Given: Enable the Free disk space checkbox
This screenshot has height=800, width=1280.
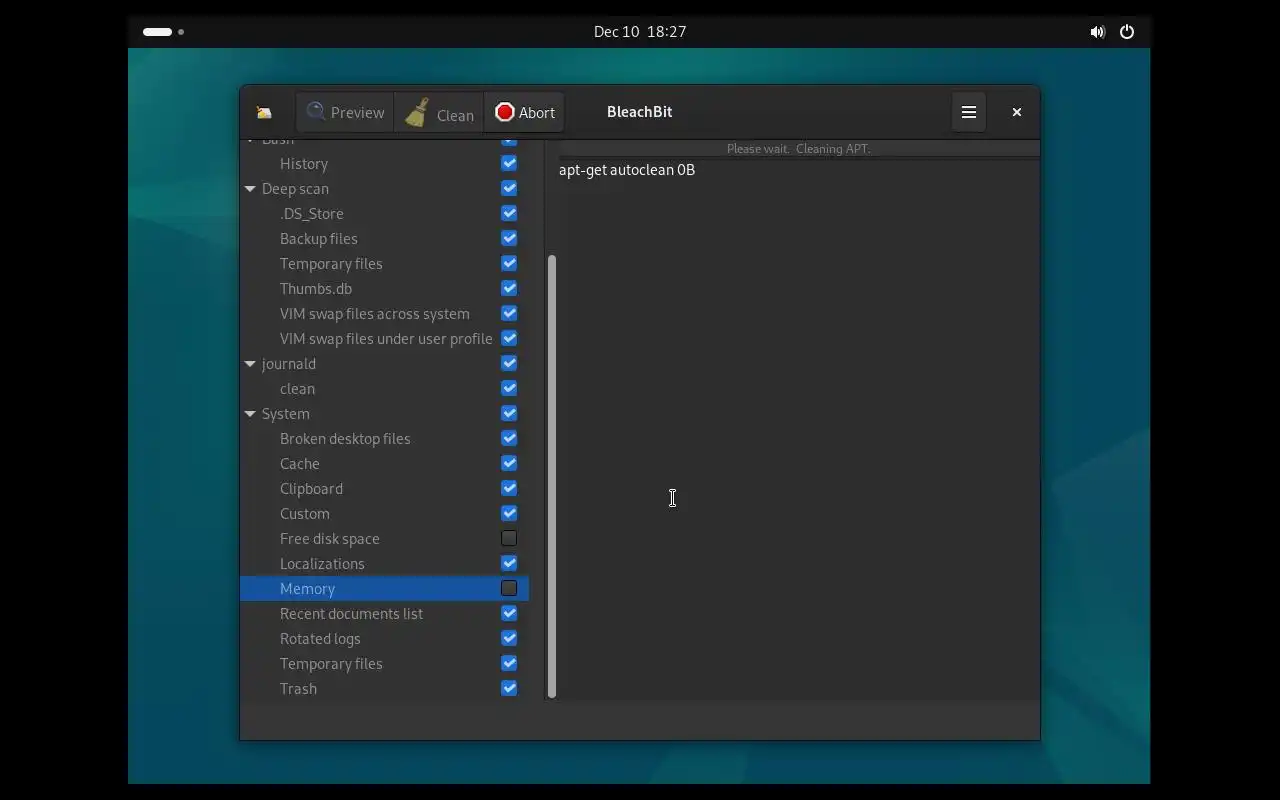Looking at the screenshot, I should (x=509, y=538).
